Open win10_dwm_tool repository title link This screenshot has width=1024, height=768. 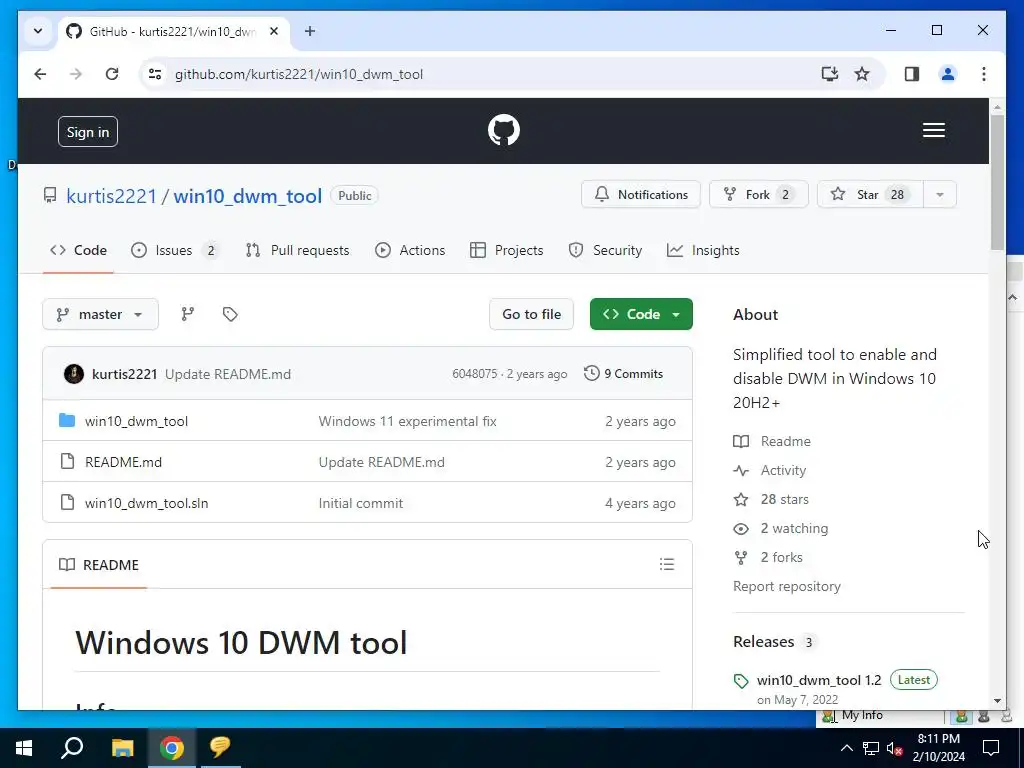point(248,196)
